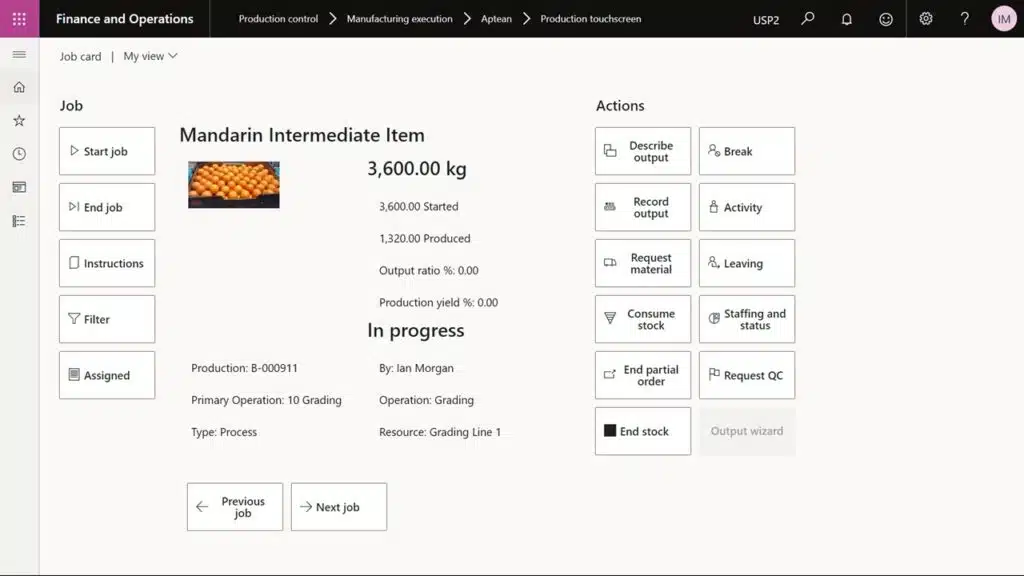
Task: Open settings with the gear icon
Action: click(x=926, y=18)
